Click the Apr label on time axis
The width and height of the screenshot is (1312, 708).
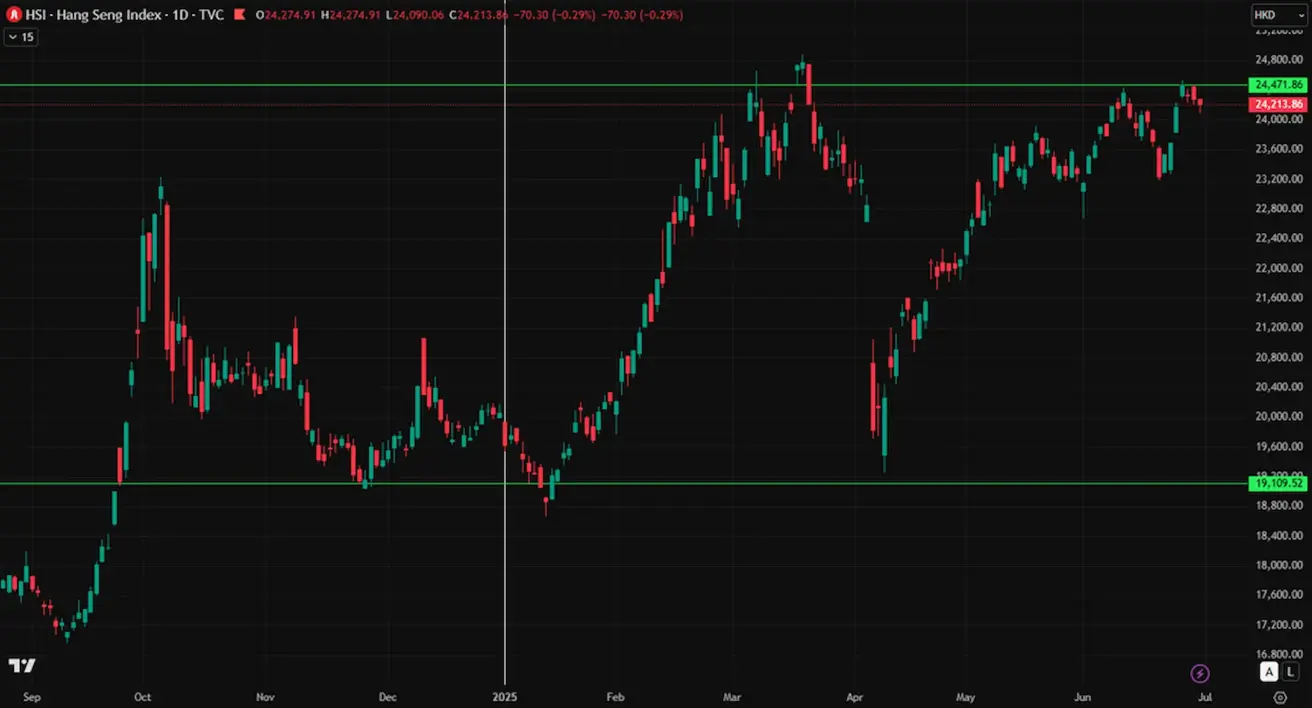855,697
